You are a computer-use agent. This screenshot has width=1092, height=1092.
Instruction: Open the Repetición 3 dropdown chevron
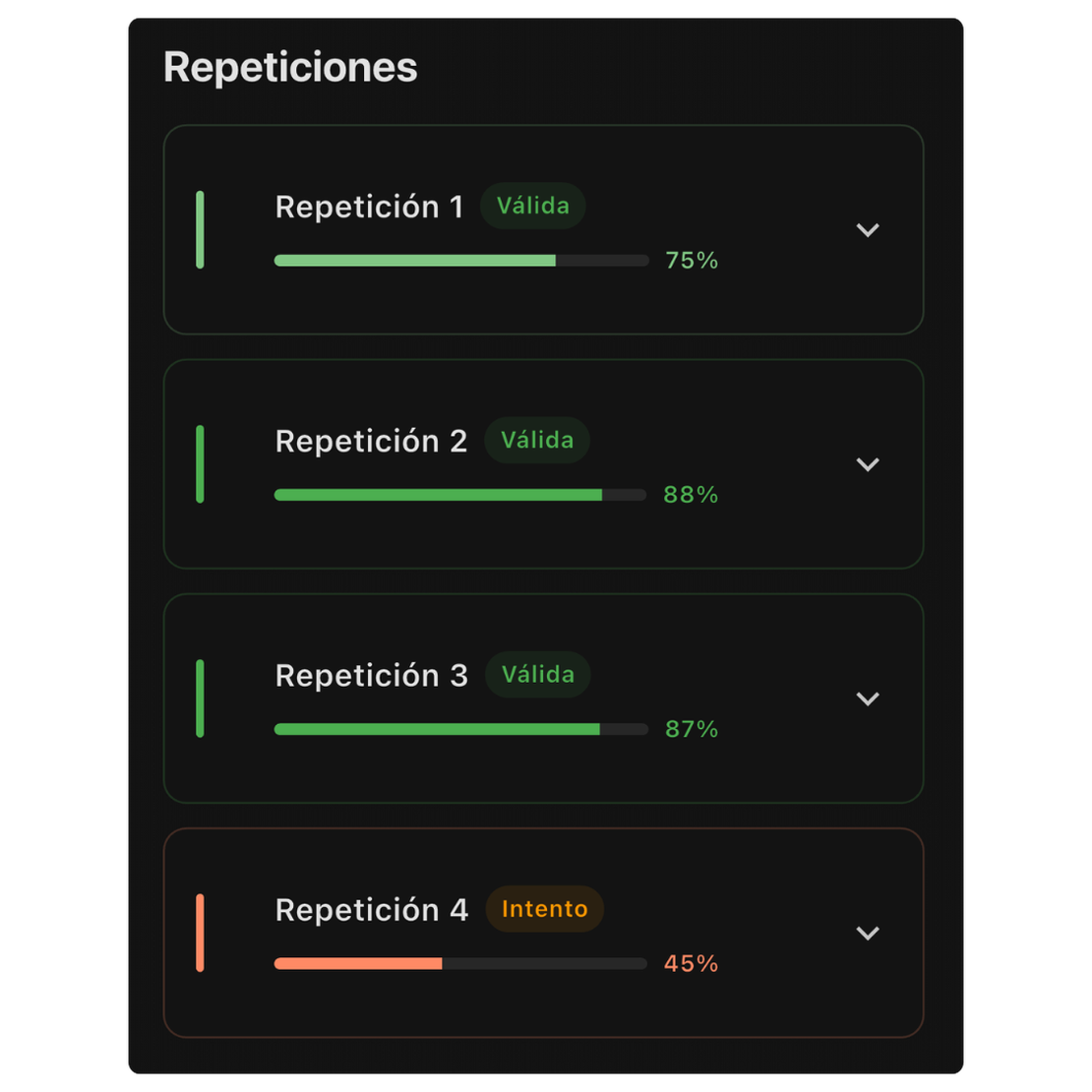tap(869, 698)
